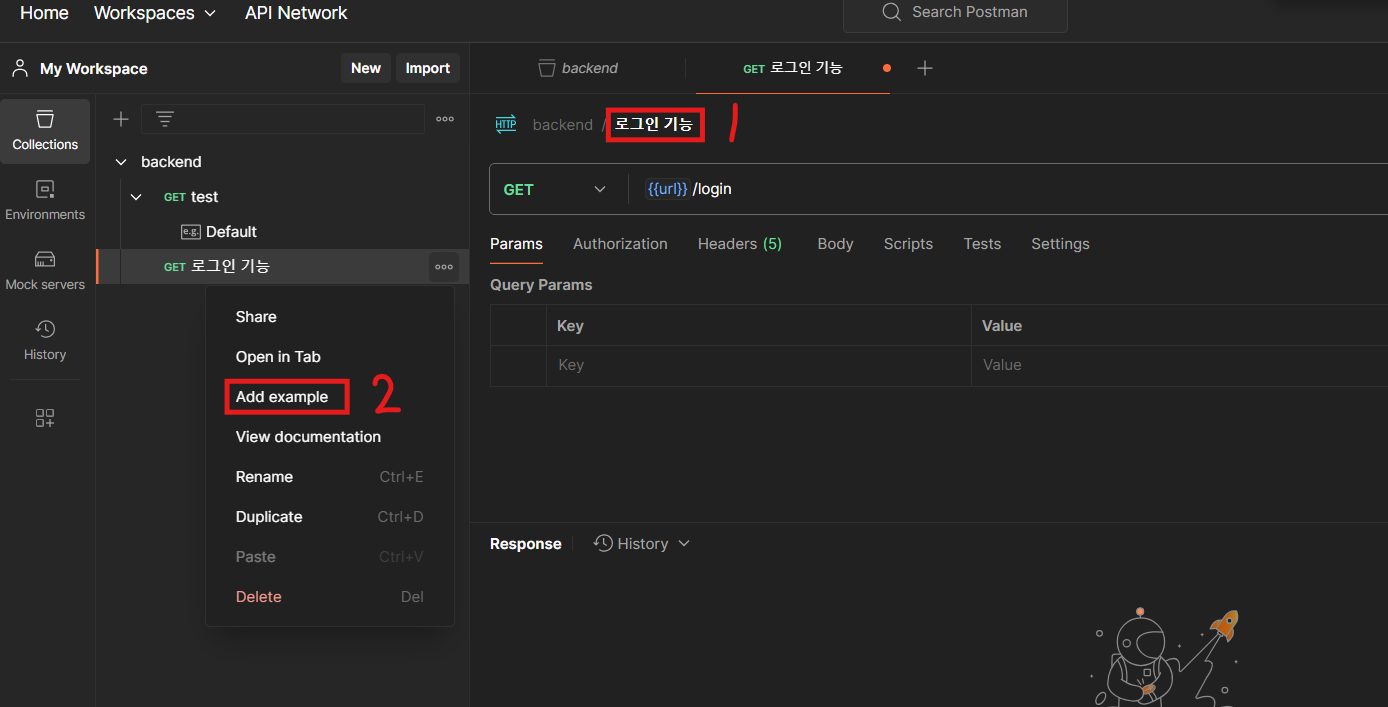
Task: Click the search magnifier icon in Postman search
Action: [x=892, y=12]
